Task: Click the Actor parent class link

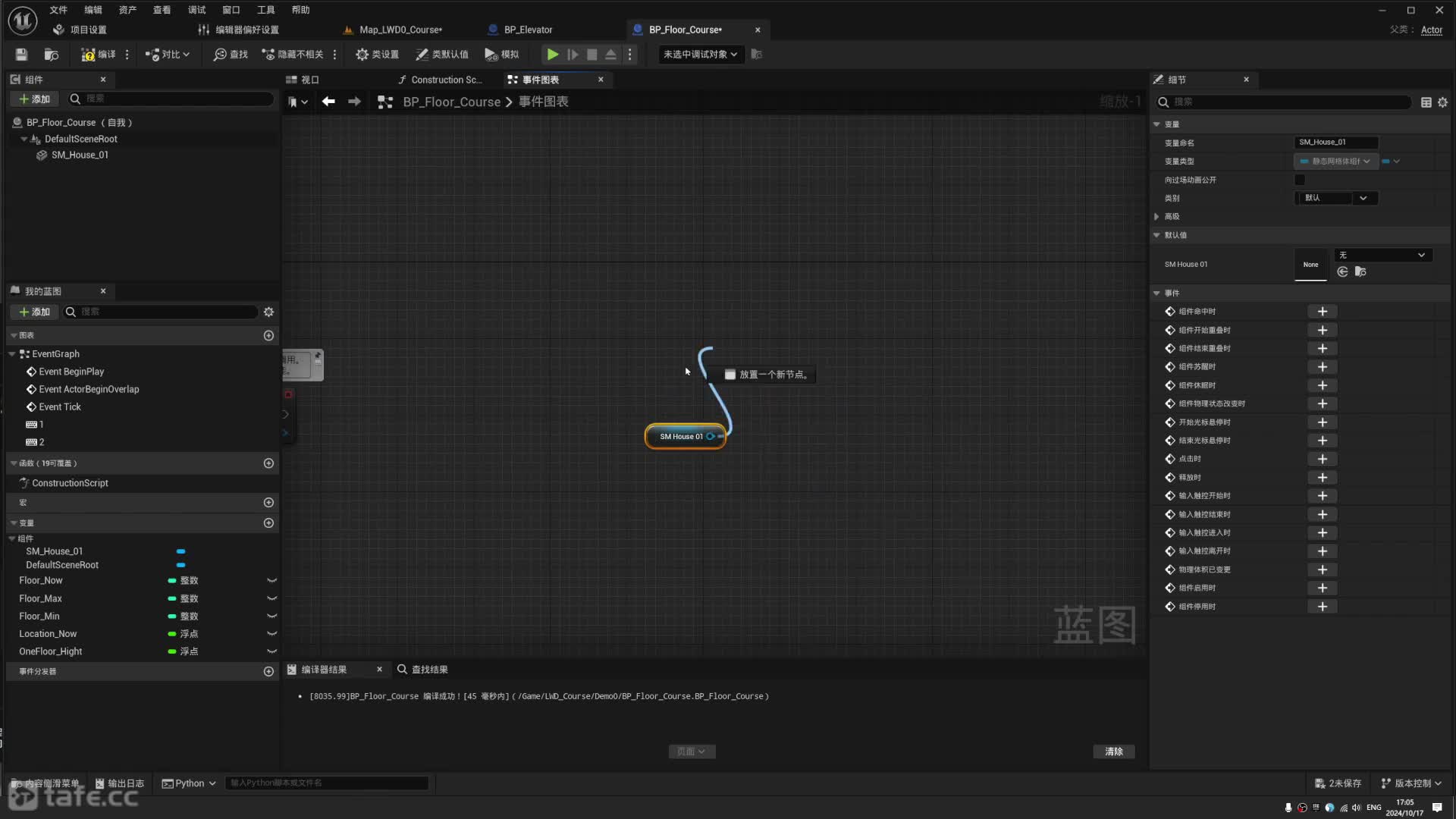Action: click(x=1432, y=30)
